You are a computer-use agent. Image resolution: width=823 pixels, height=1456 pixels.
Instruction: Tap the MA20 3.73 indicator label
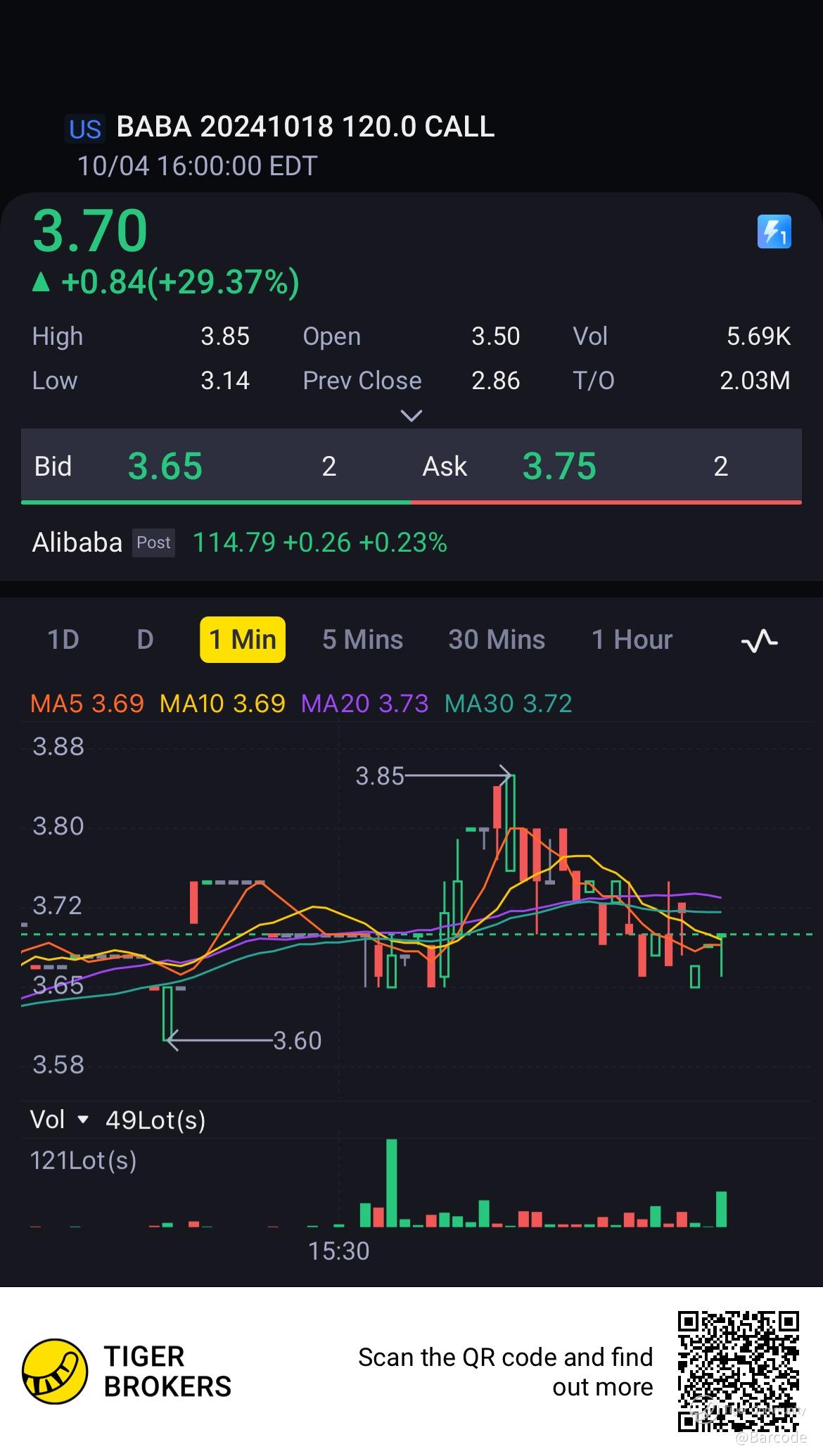point(364,703)
